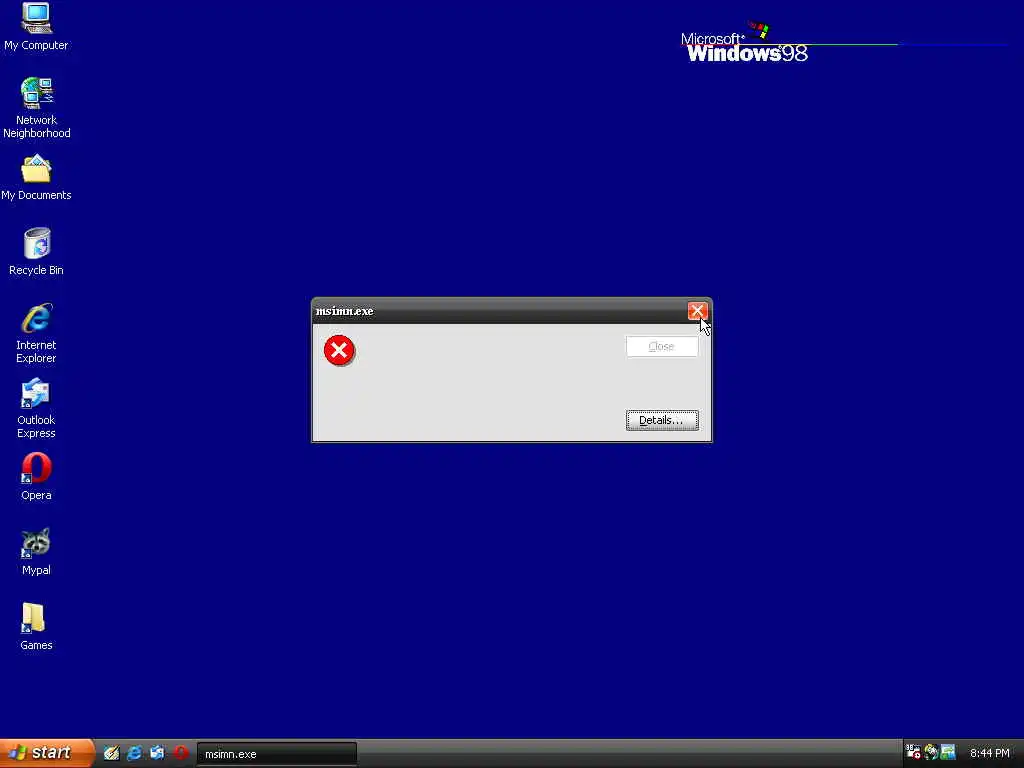
Task: Click the Details... button in the dialog
Action: [x=662, y=420]
